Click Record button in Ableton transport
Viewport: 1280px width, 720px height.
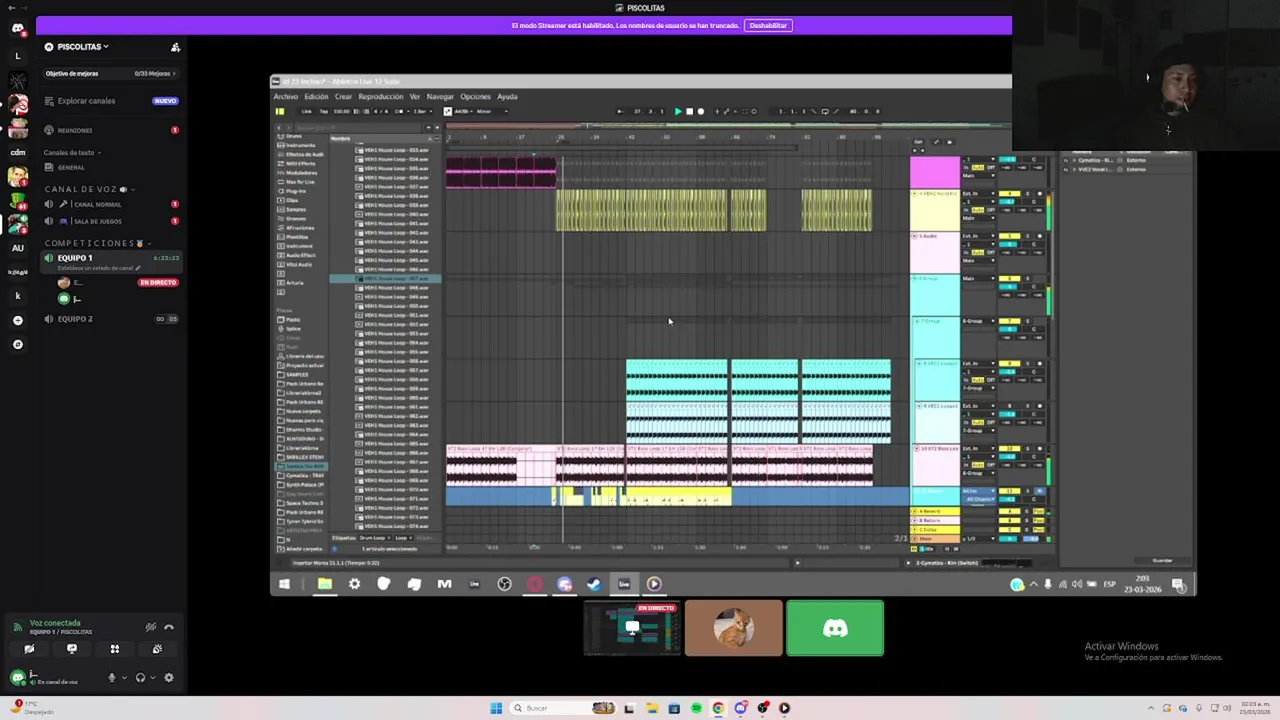coord(700,112)
